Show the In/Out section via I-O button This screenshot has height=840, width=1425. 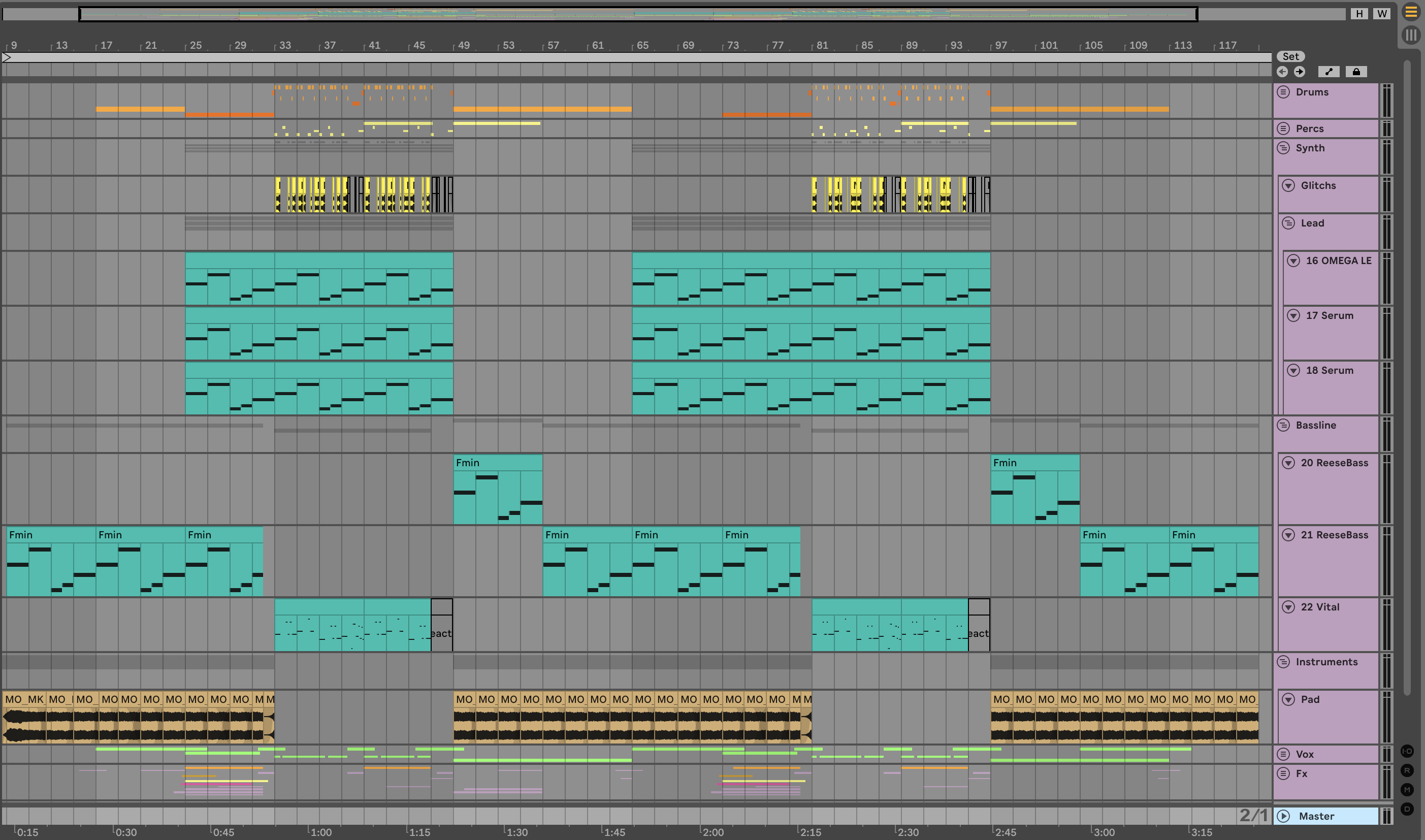(1407, 751)
